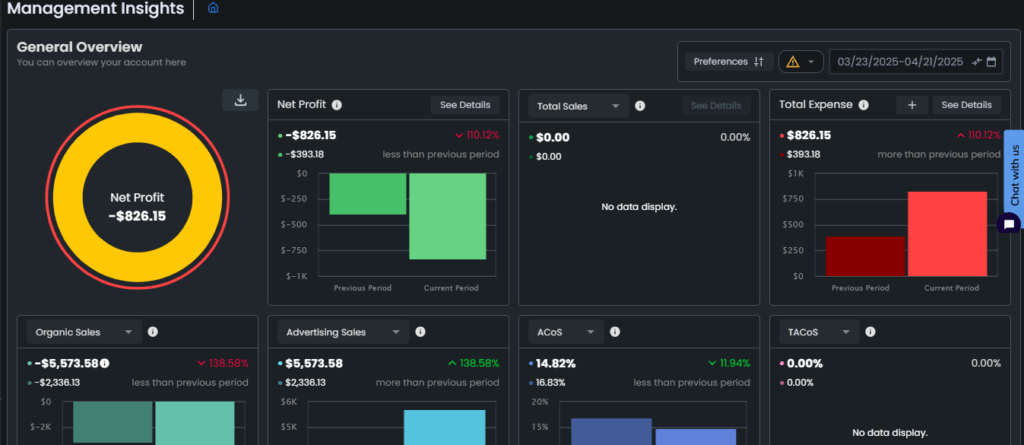Click the red 110.12% decrease in Net Profit
The width and height of the screenshot is (1024, 445).
click(477, 136)
